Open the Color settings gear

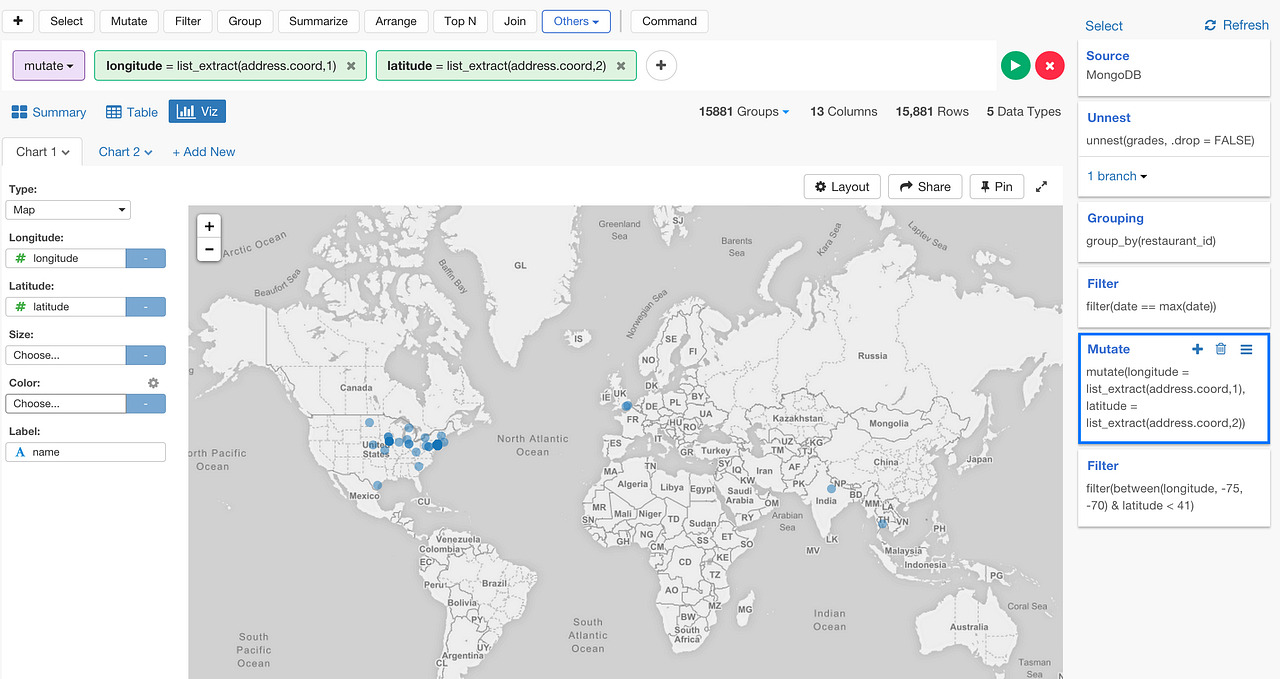coord(153,383)
